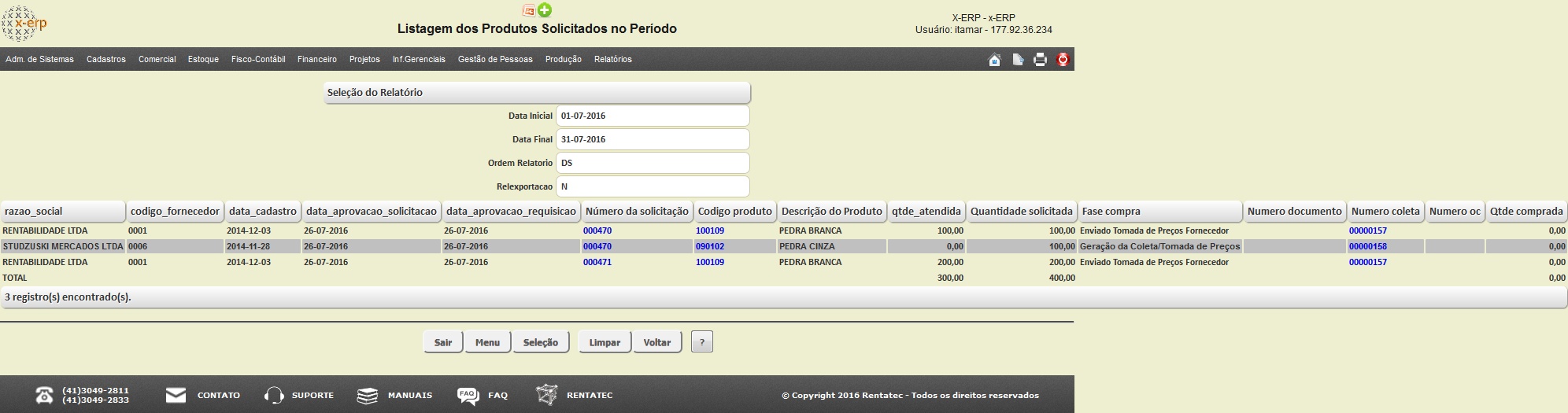Open the Cadastros menu
Screen dimensions: 1568x413
click(106, 59)
